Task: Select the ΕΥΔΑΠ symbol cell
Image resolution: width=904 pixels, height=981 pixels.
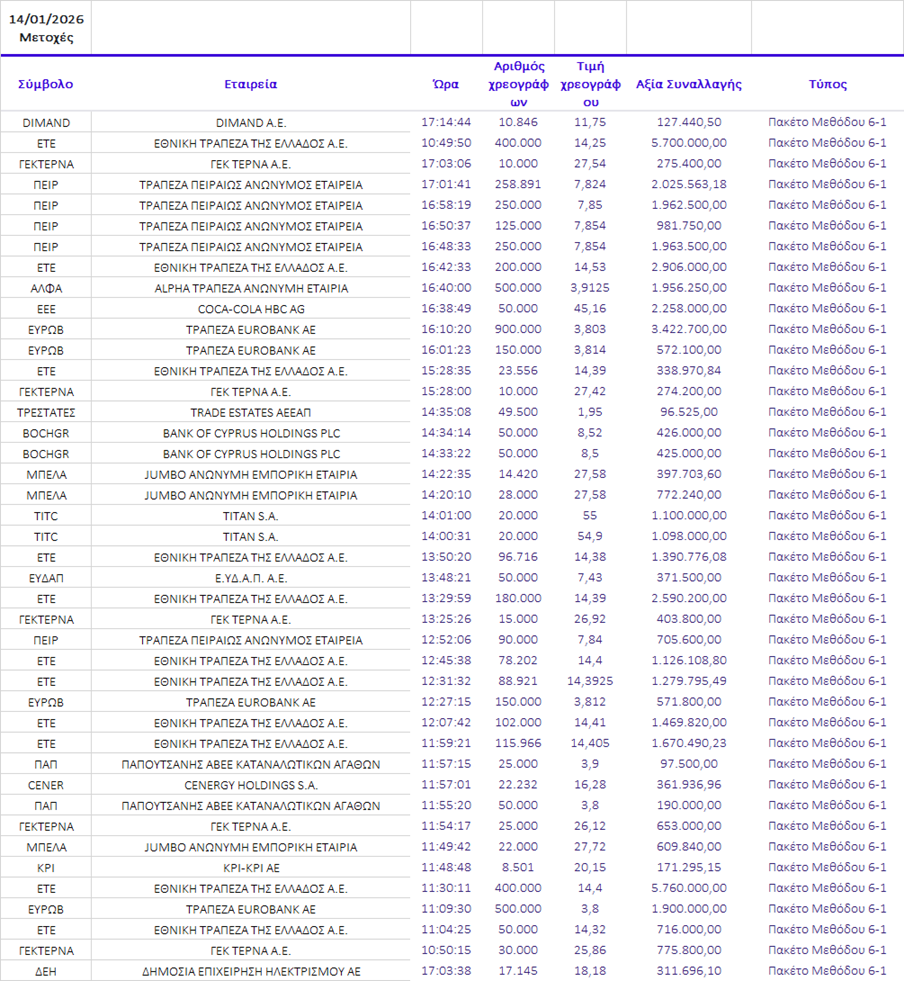Action: point(46,578)
